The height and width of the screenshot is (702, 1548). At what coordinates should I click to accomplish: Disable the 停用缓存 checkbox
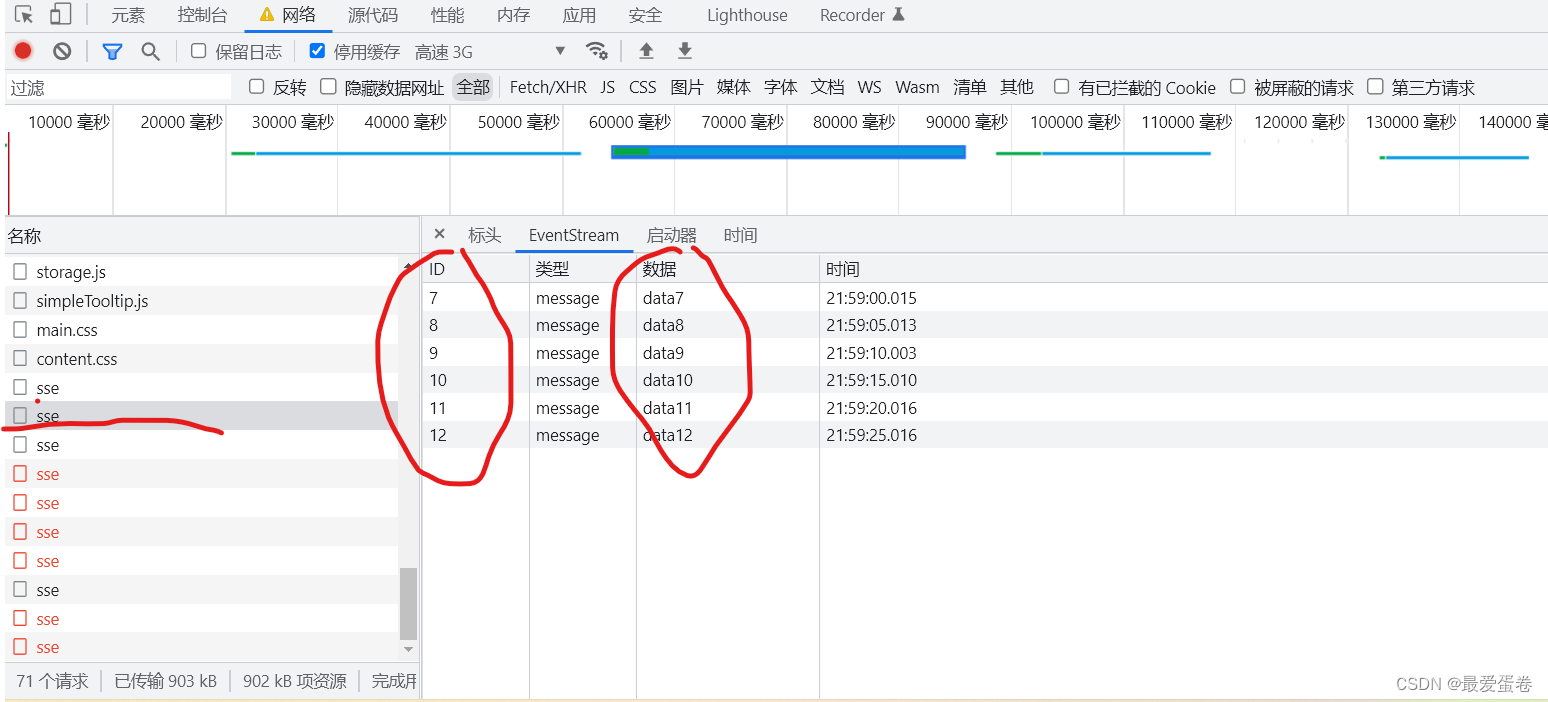tap(317, 51)
